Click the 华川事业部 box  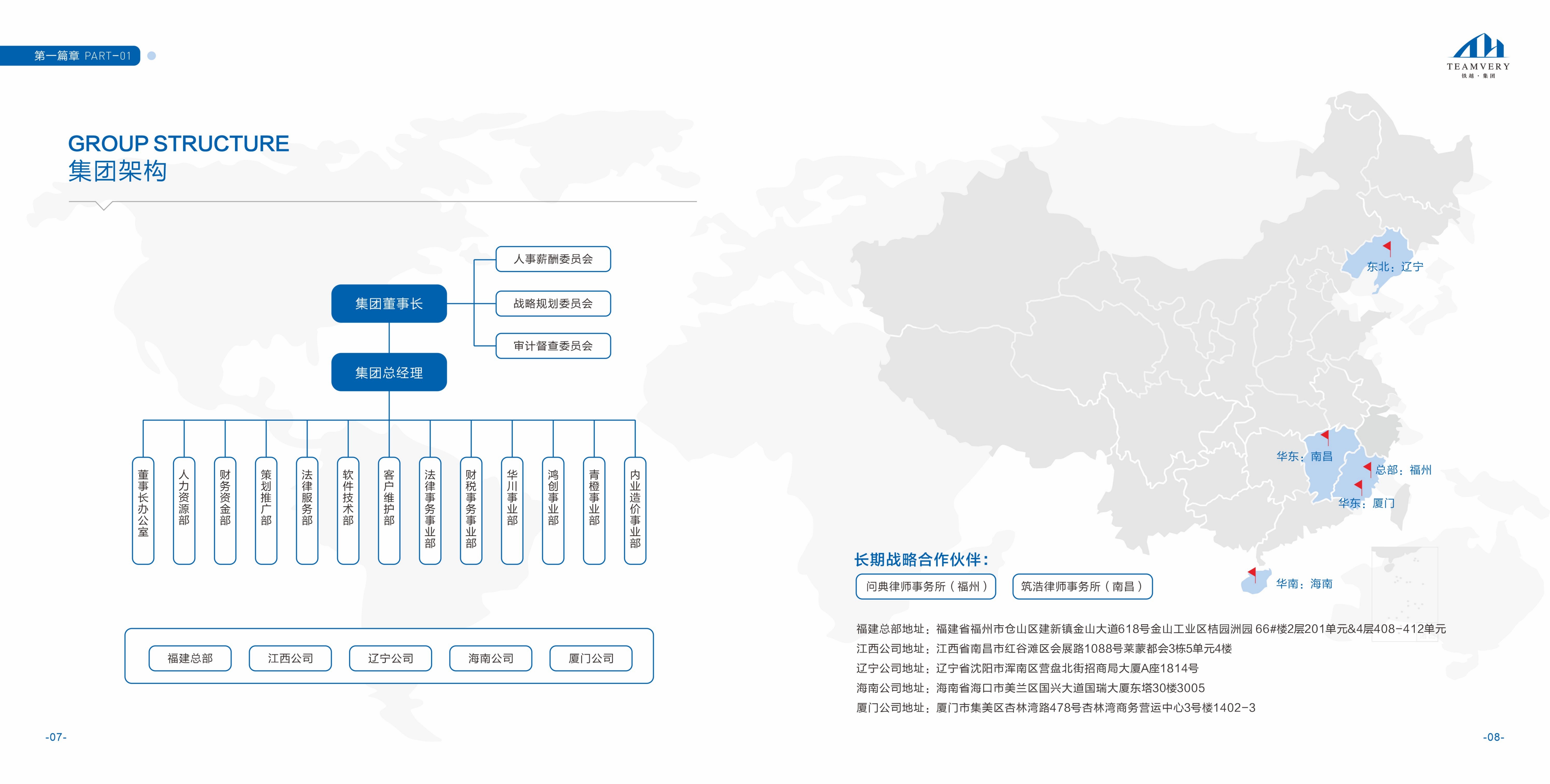click(x=512, y=511)
